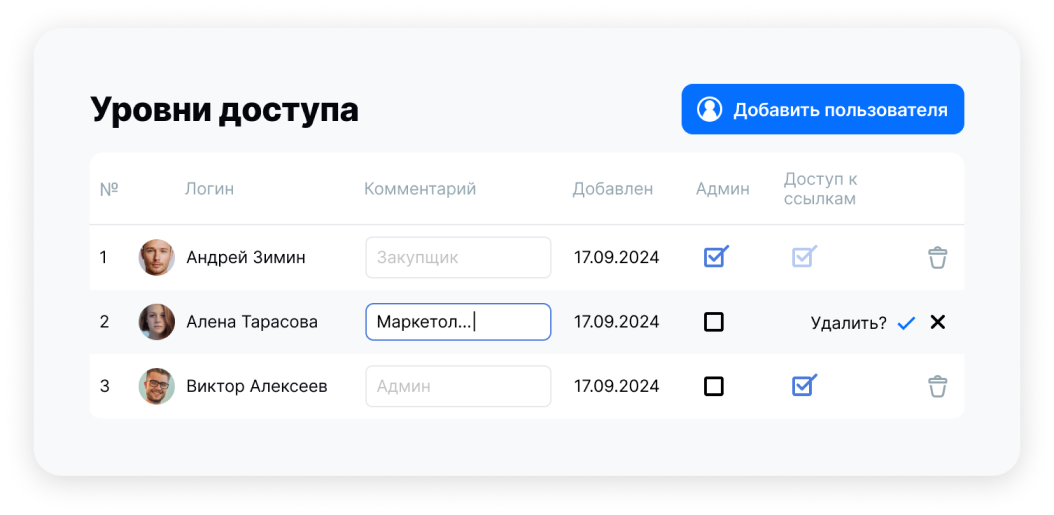Enable Админ checkbox for Алена Тарасова
1054x515 pixels.
(x=714, y=322)
